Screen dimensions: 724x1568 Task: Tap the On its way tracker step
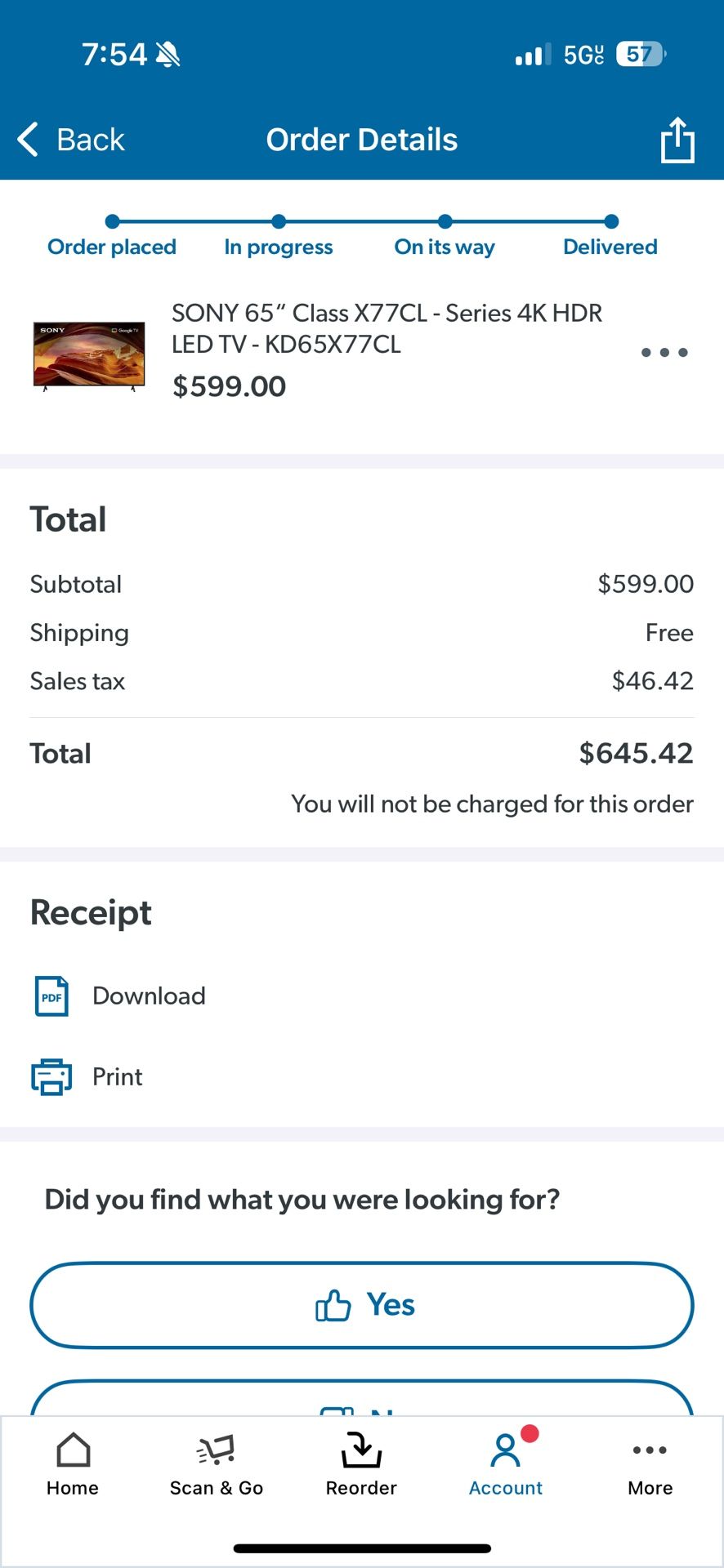point(445,246)
